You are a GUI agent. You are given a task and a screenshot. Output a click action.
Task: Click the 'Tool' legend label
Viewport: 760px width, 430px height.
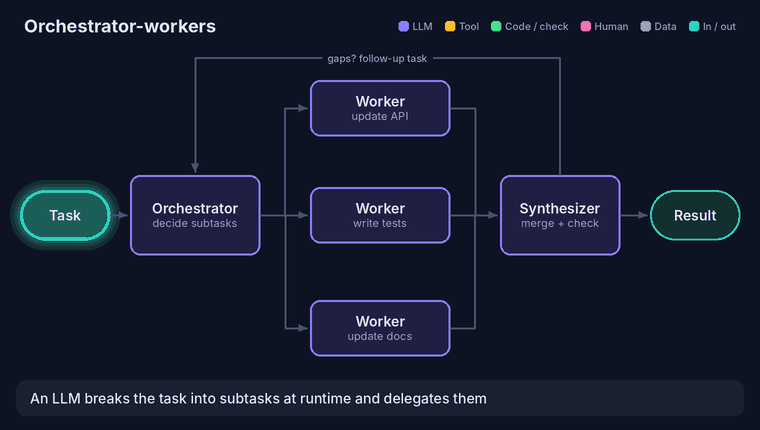pyautogui.click(x=469, y=27)
